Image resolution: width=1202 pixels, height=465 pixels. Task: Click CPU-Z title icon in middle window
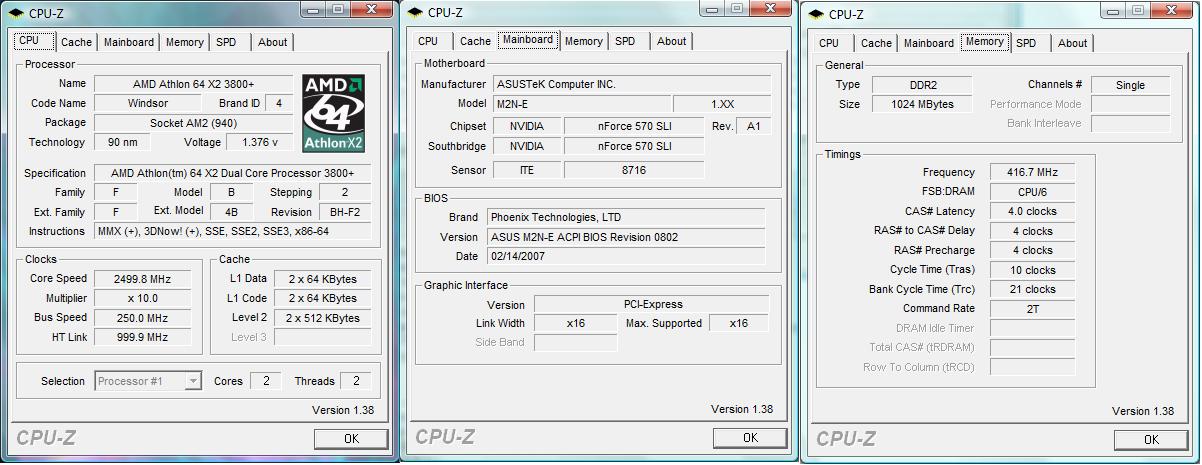414,13
